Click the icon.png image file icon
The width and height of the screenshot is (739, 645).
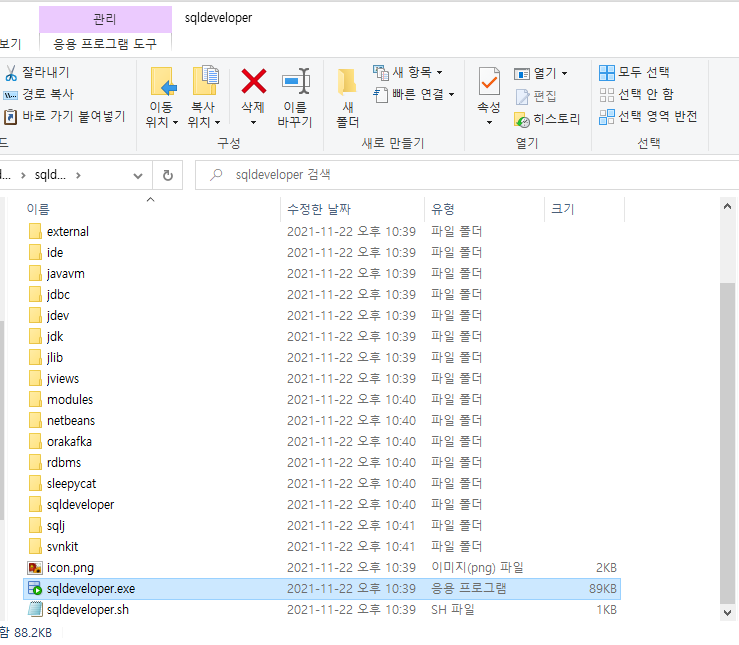35,568
